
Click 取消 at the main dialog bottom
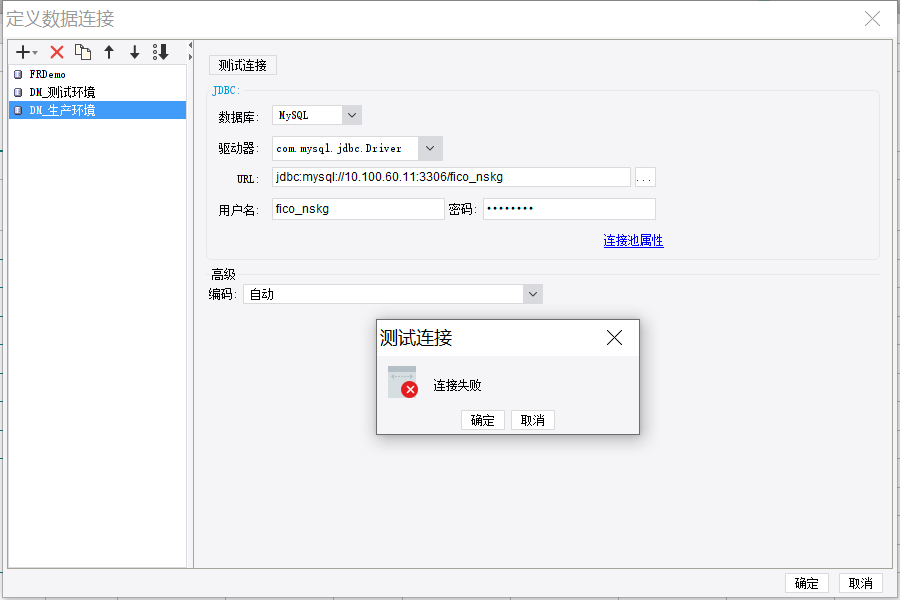click(x=860, y=583)
